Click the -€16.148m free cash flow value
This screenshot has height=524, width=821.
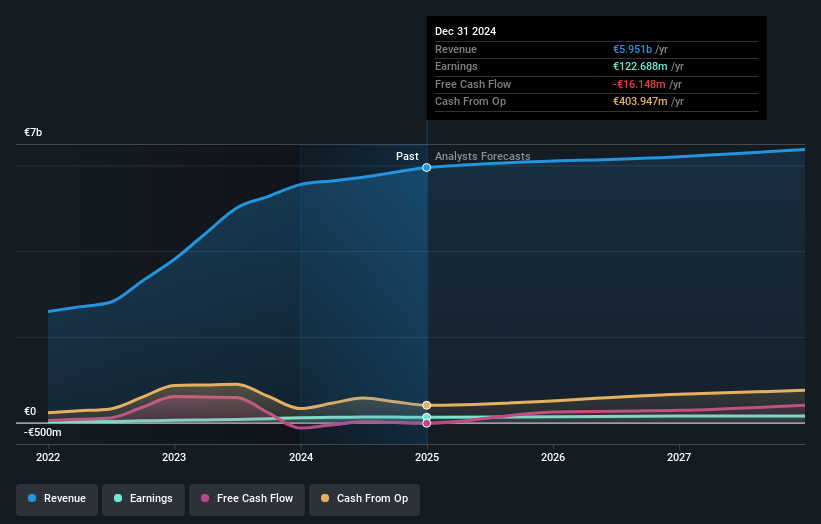click(639, 84)
